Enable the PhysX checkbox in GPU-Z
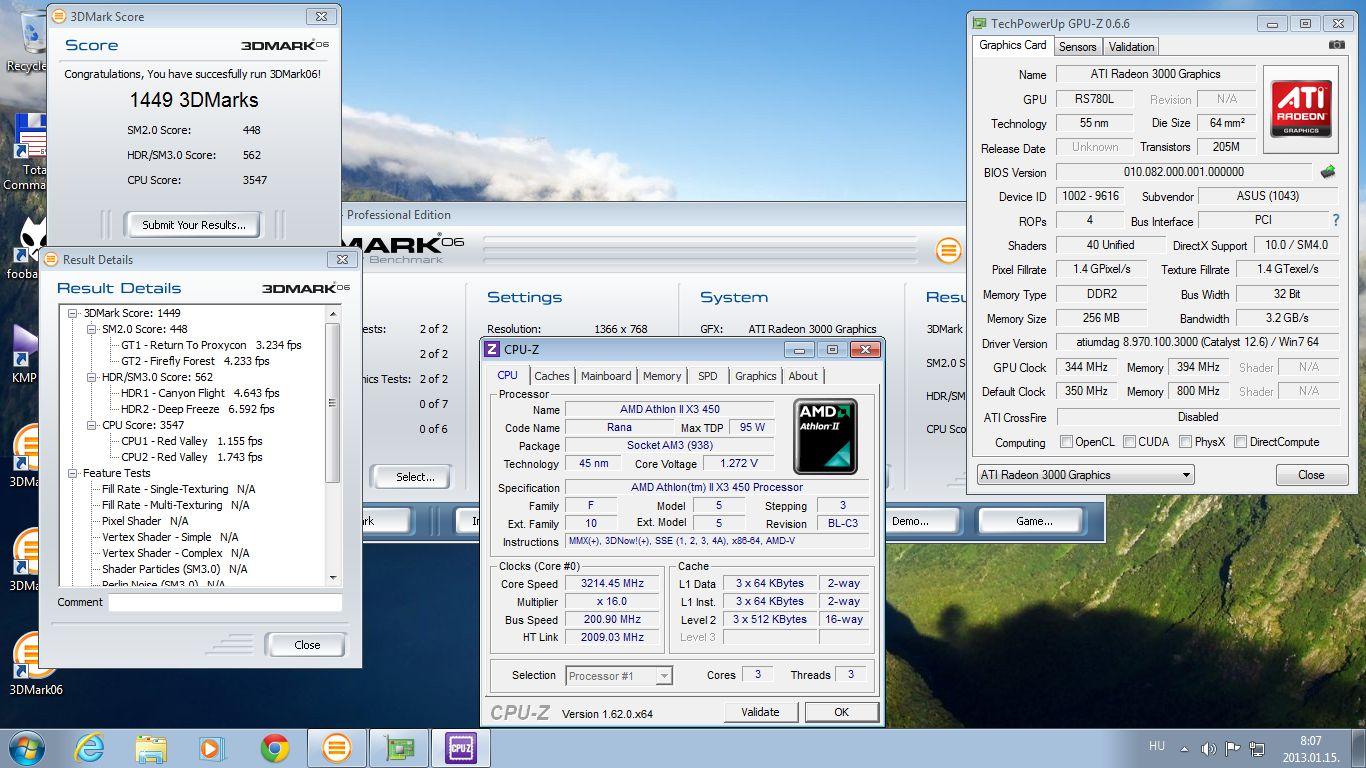 coord(1185,441)
